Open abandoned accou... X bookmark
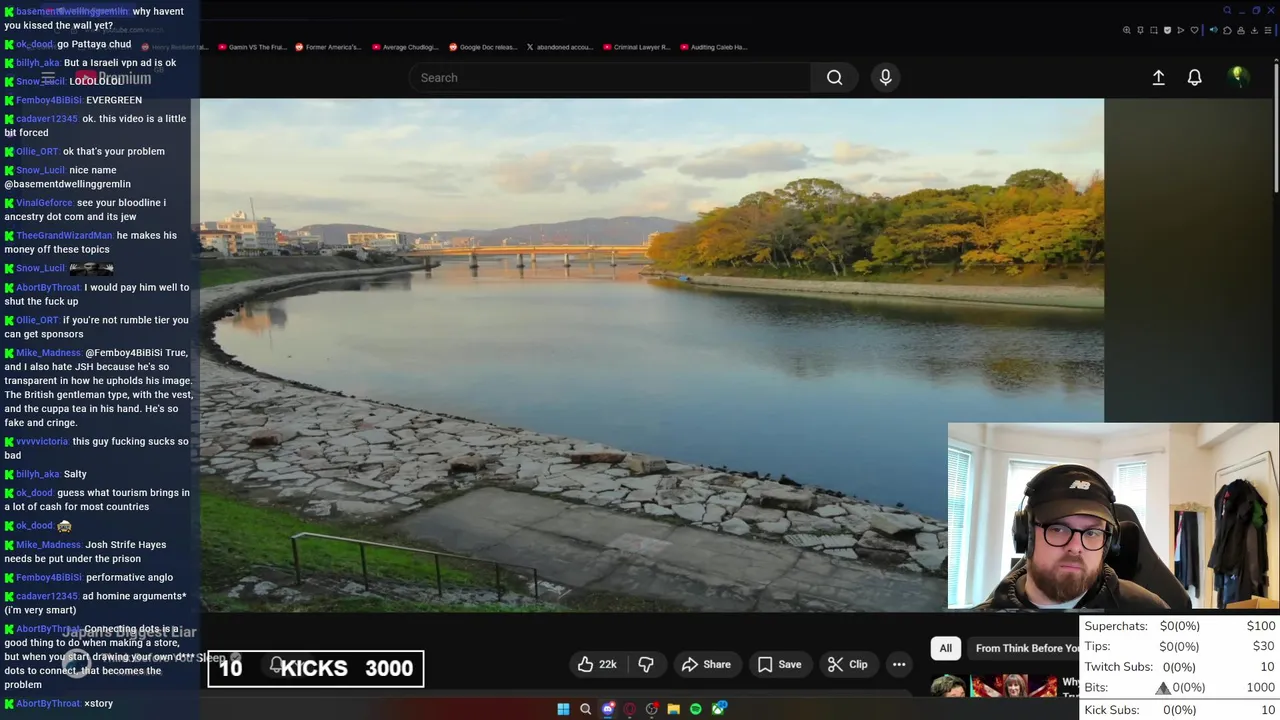1280x720 pixels. (x=560, y=47)
